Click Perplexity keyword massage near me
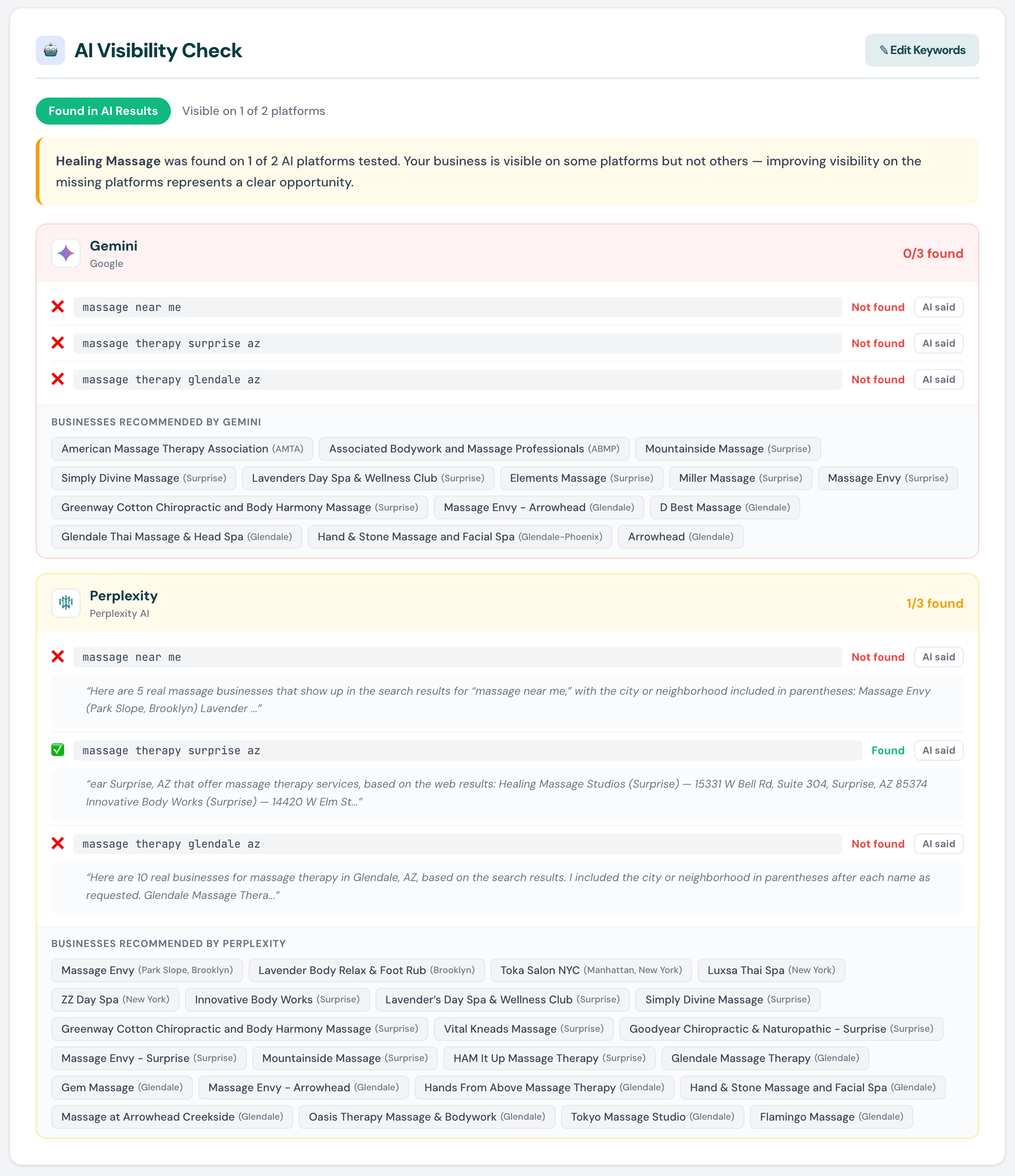Viewport: 1015px width, 1176px height. pos(458,657)
